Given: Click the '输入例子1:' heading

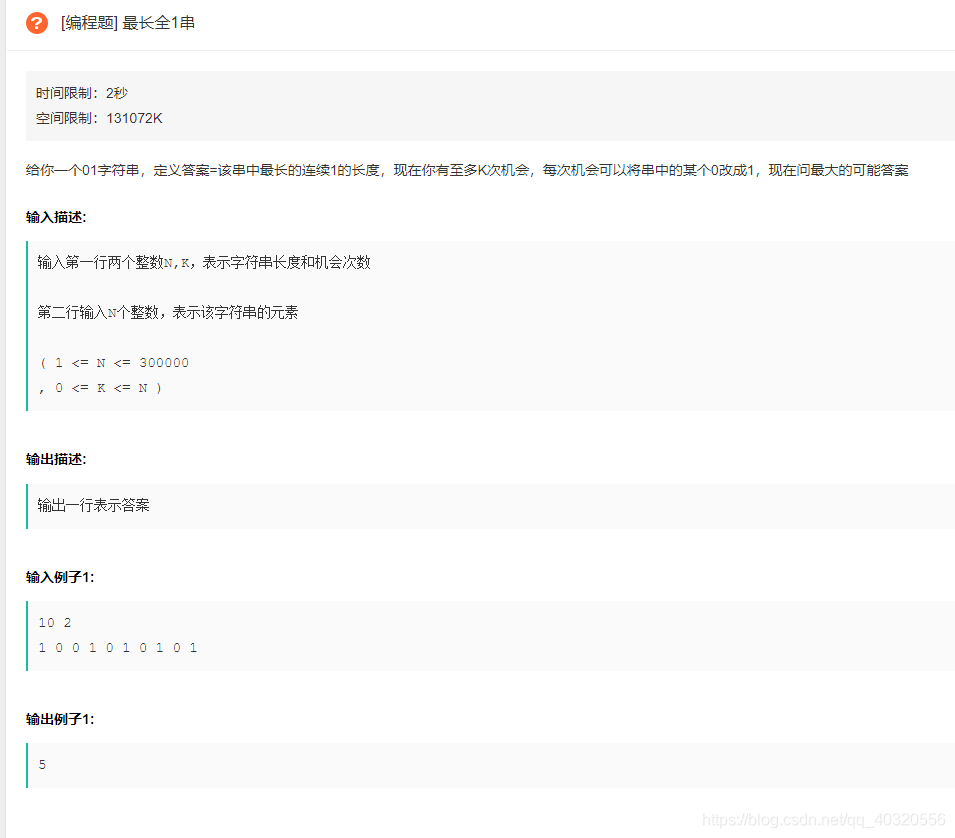Looking at the screenshot, I should (x=60, y=577).
